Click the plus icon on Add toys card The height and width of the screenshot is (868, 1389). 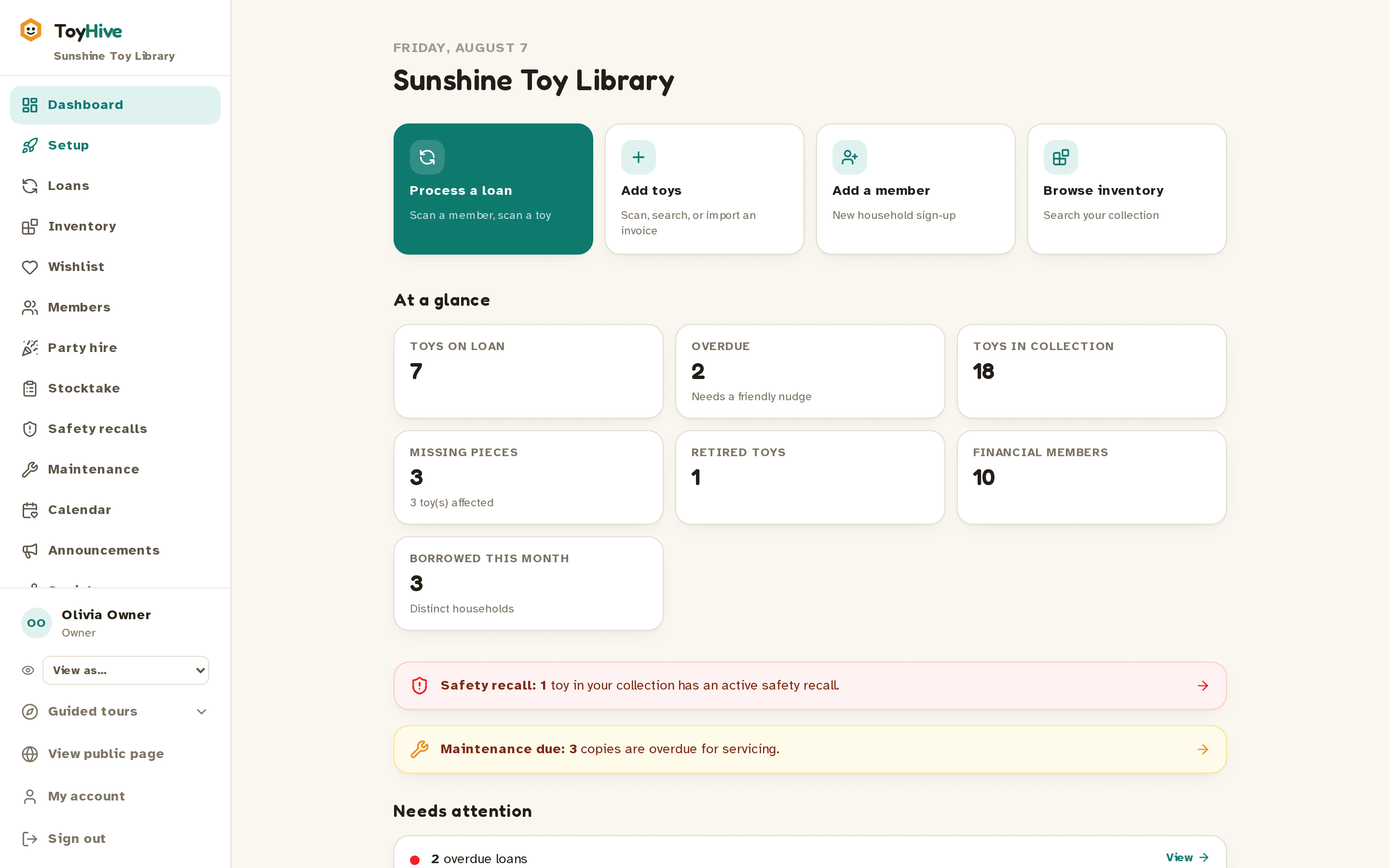tap(638, 157)
